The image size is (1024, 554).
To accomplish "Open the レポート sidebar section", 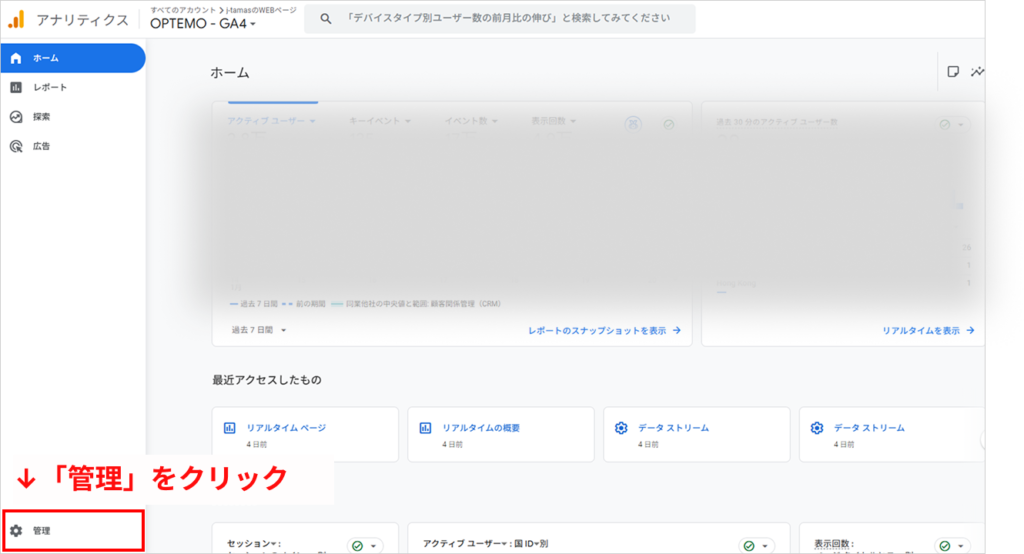I will (x=72, y=88).
